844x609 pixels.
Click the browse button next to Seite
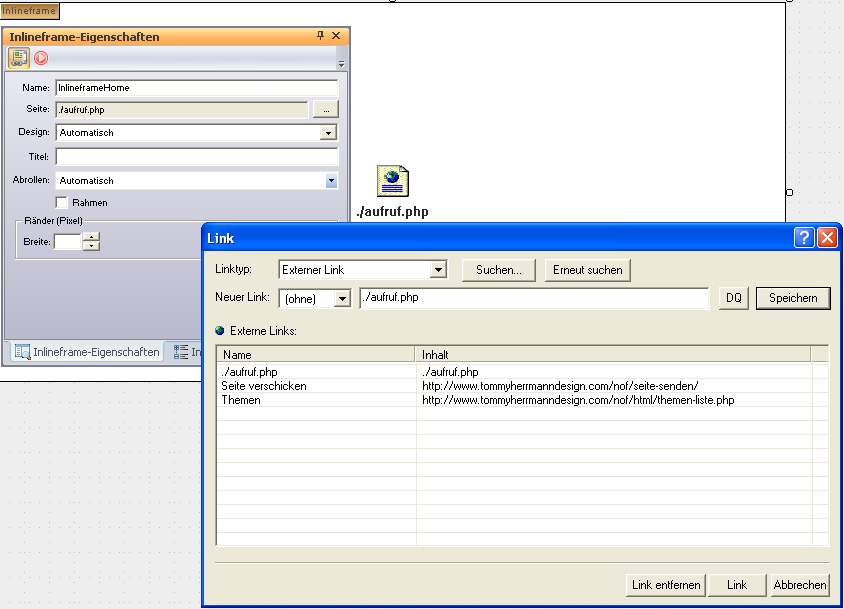(x=326, y=109)
